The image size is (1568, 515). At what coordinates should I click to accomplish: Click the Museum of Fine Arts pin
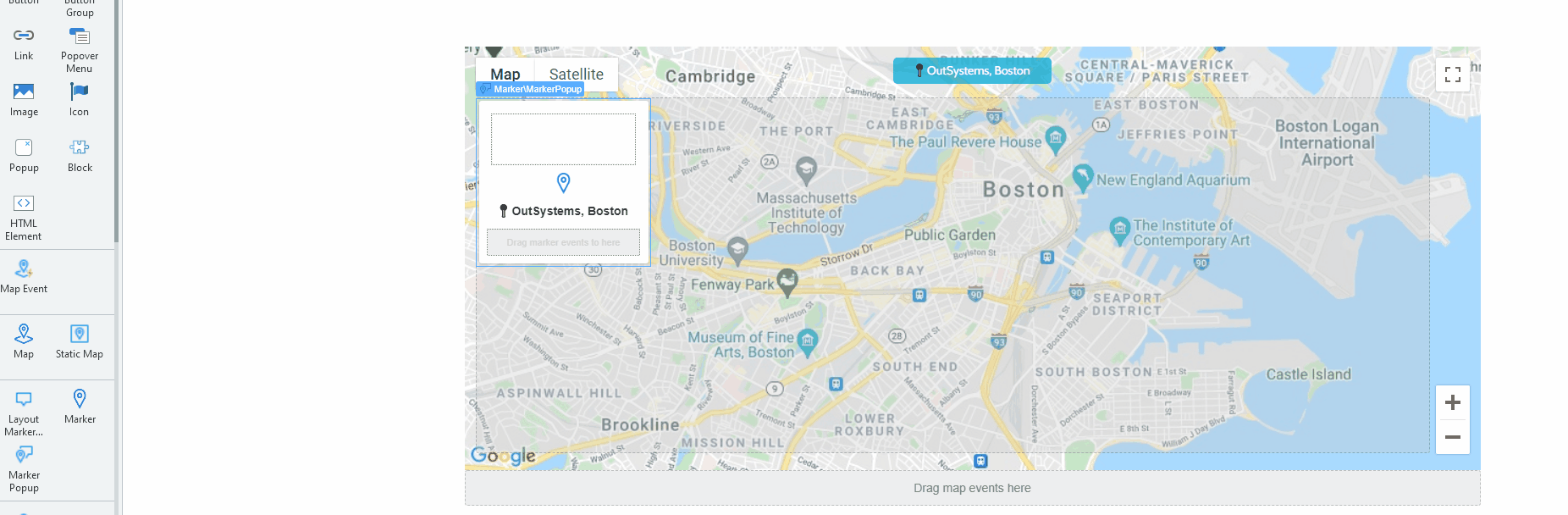(808, 343)
